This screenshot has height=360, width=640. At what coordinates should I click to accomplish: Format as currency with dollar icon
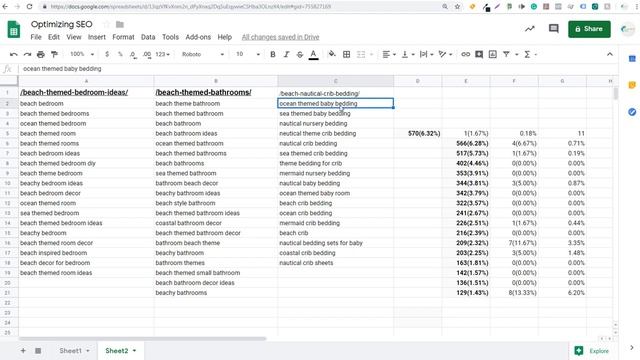pyautogui.click(x=107, y=54)
